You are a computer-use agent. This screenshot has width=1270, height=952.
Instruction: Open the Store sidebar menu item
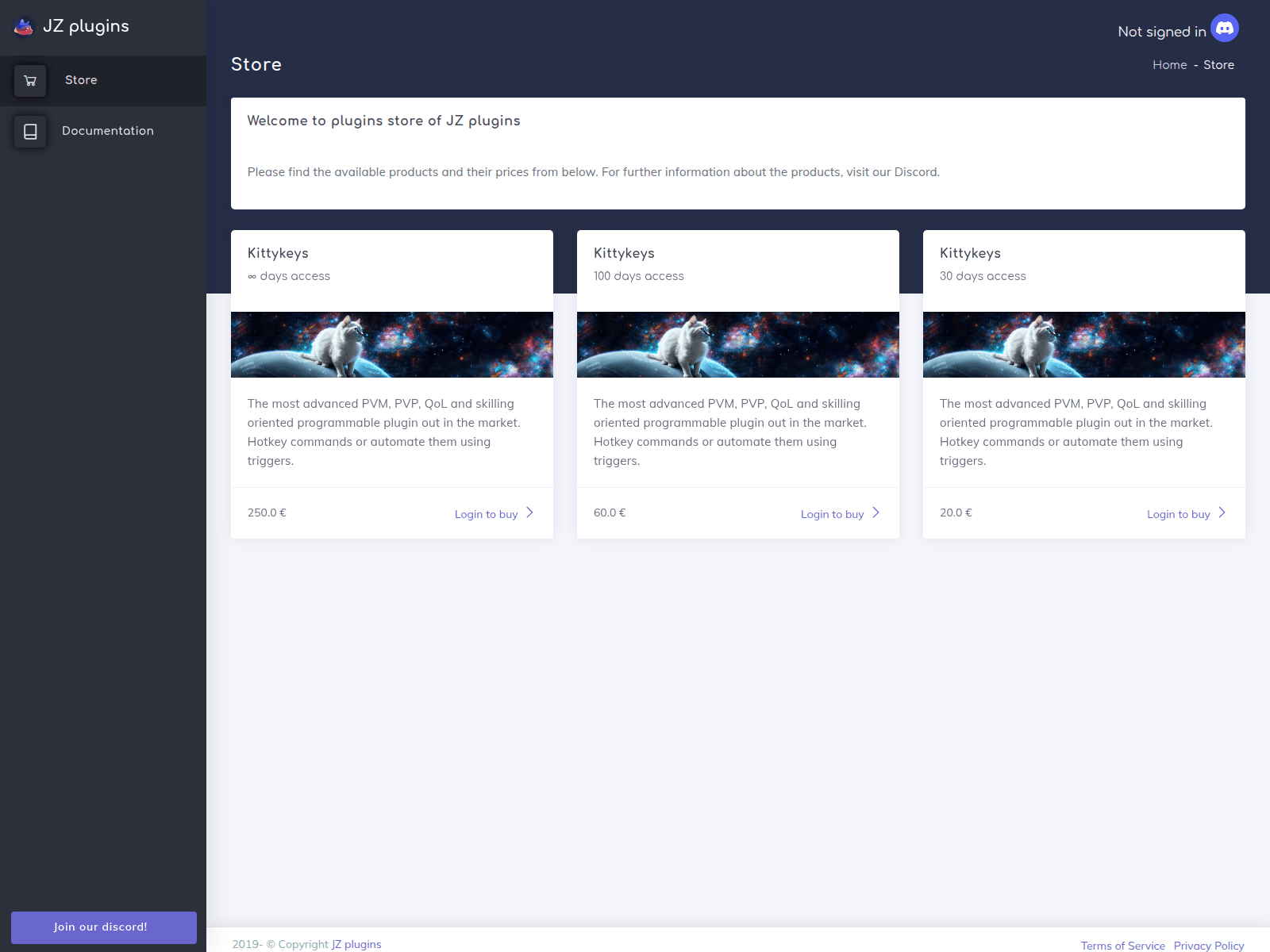point(103,80)
